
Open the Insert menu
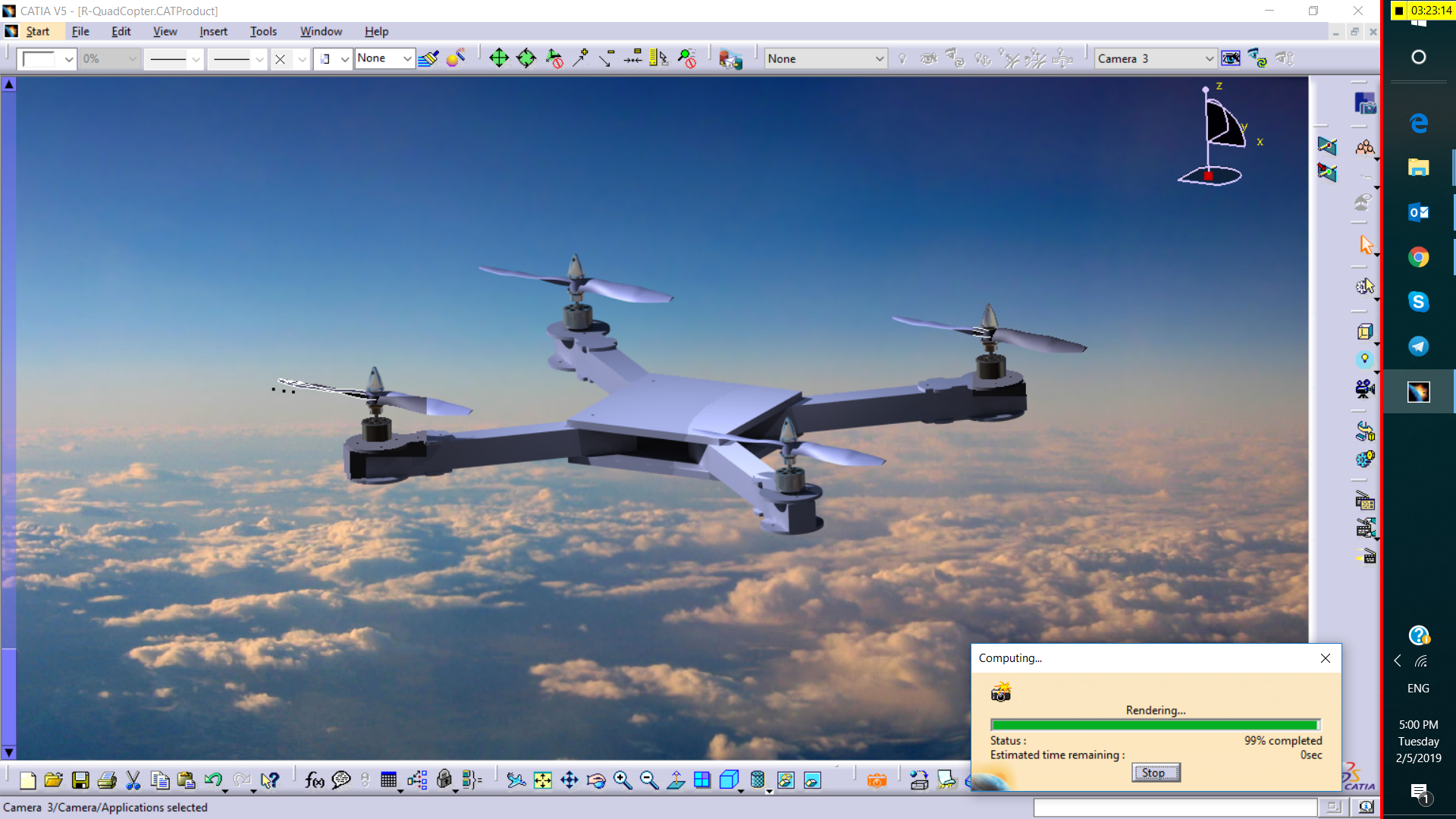click(213, 31)
